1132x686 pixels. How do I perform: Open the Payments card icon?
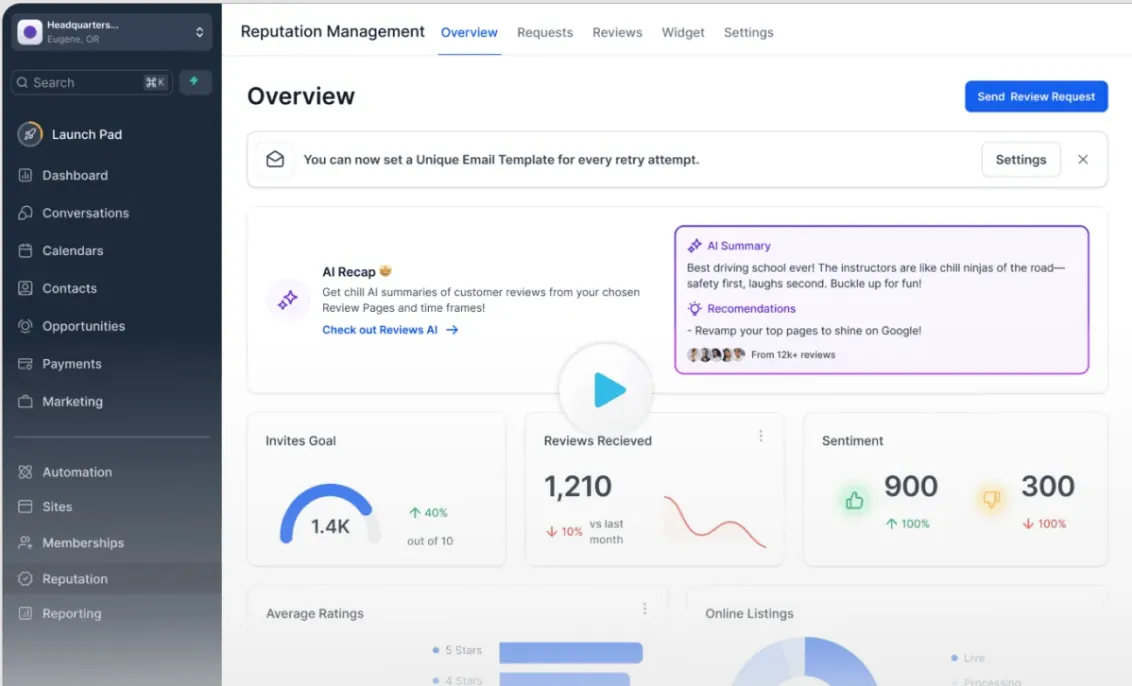[25, 363]
